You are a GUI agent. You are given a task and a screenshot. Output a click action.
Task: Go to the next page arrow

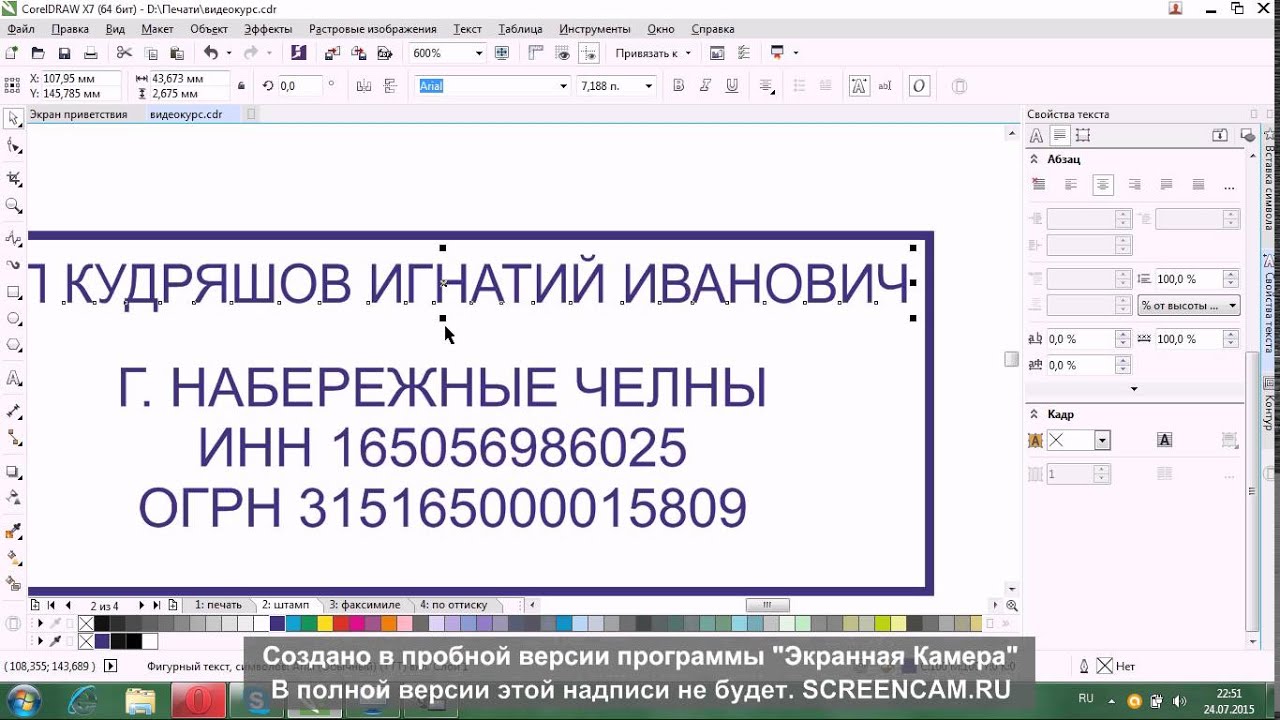pos(141,605)
